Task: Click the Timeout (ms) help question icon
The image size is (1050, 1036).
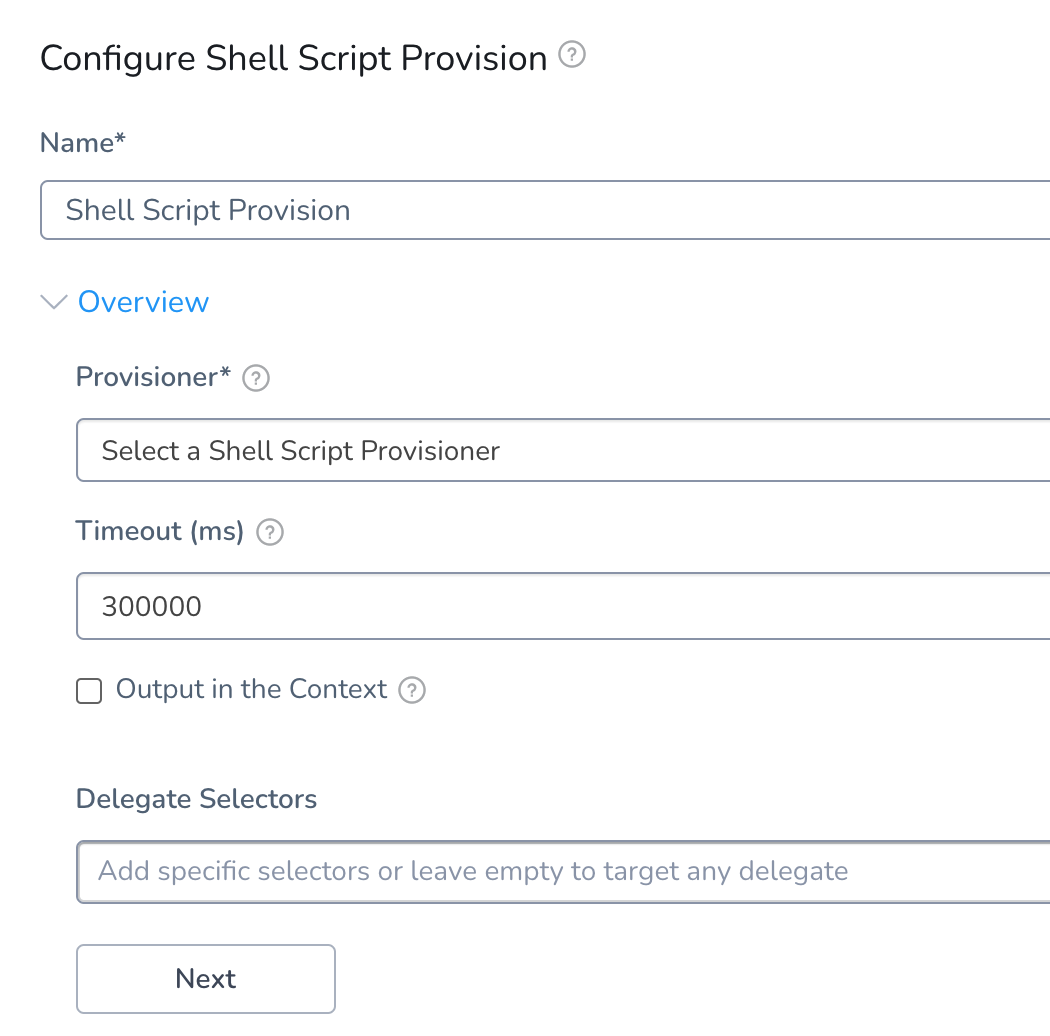Action: (x=270, y=532)
